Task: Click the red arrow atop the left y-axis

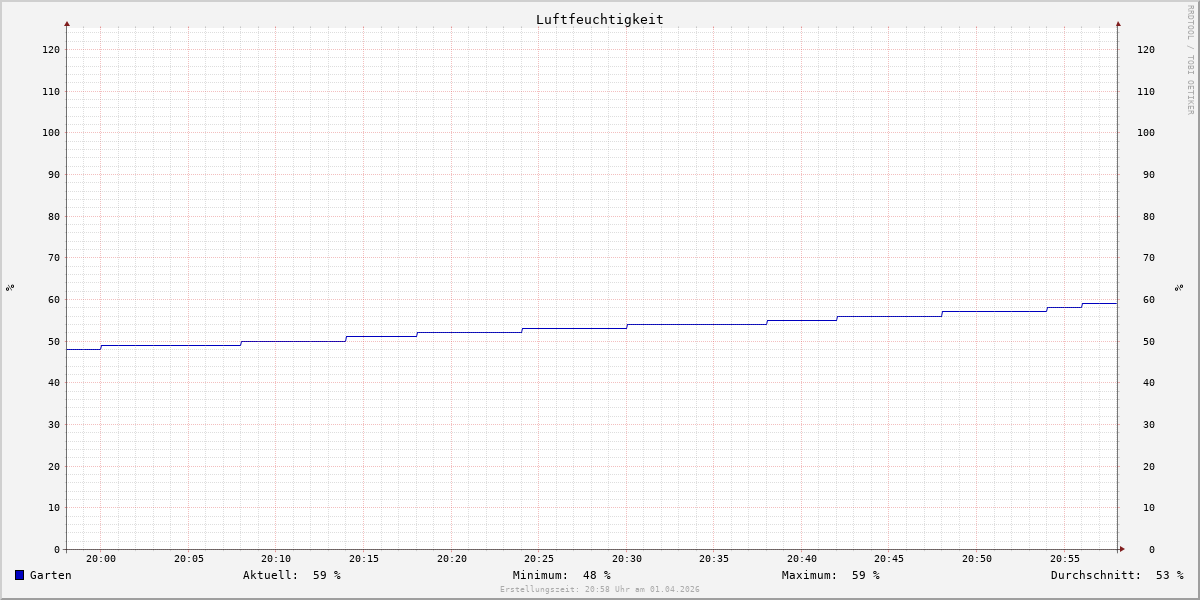Action: pos(67,23)
